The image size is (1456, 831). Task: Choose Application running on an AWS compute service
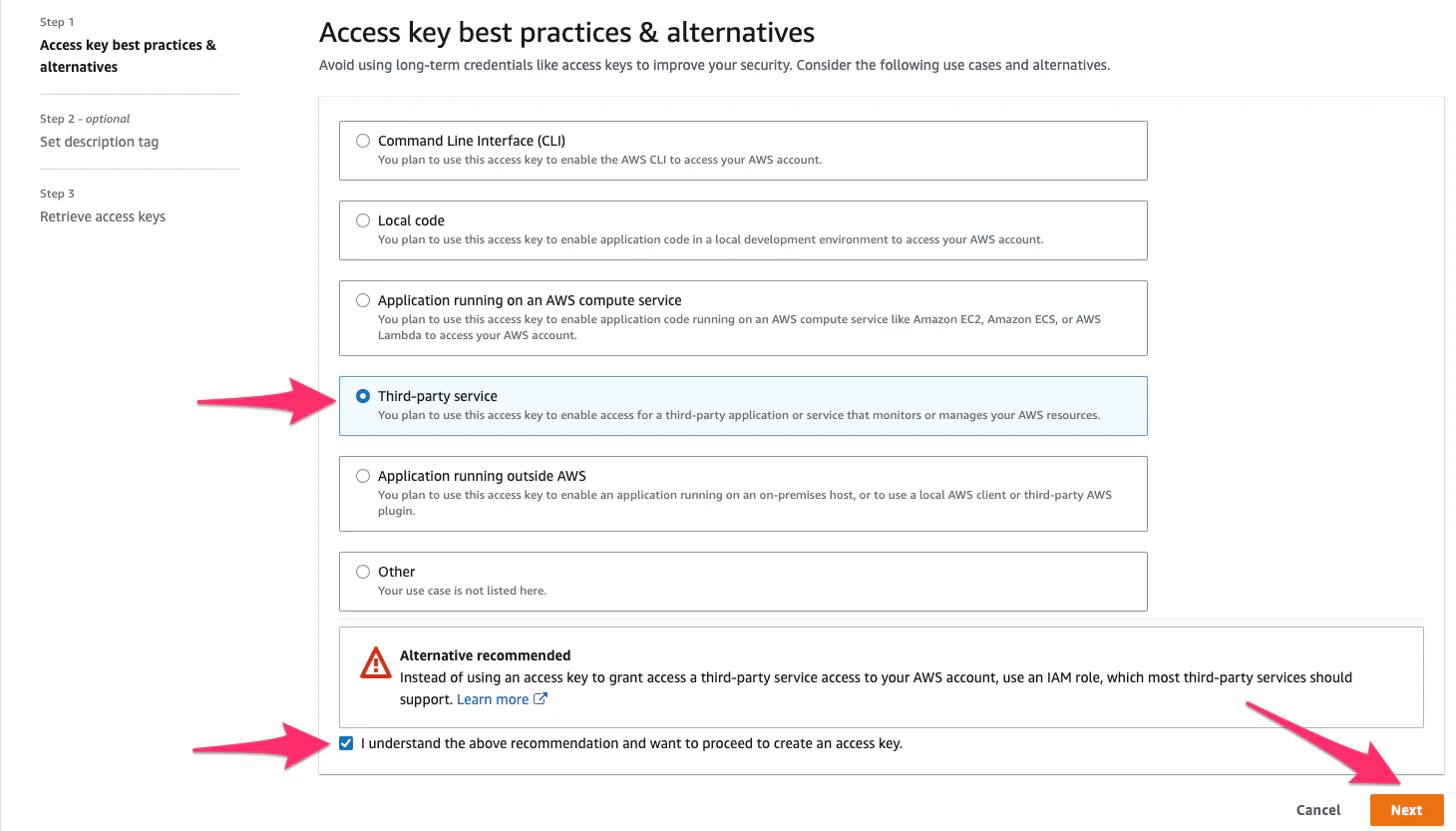(363, 299)
